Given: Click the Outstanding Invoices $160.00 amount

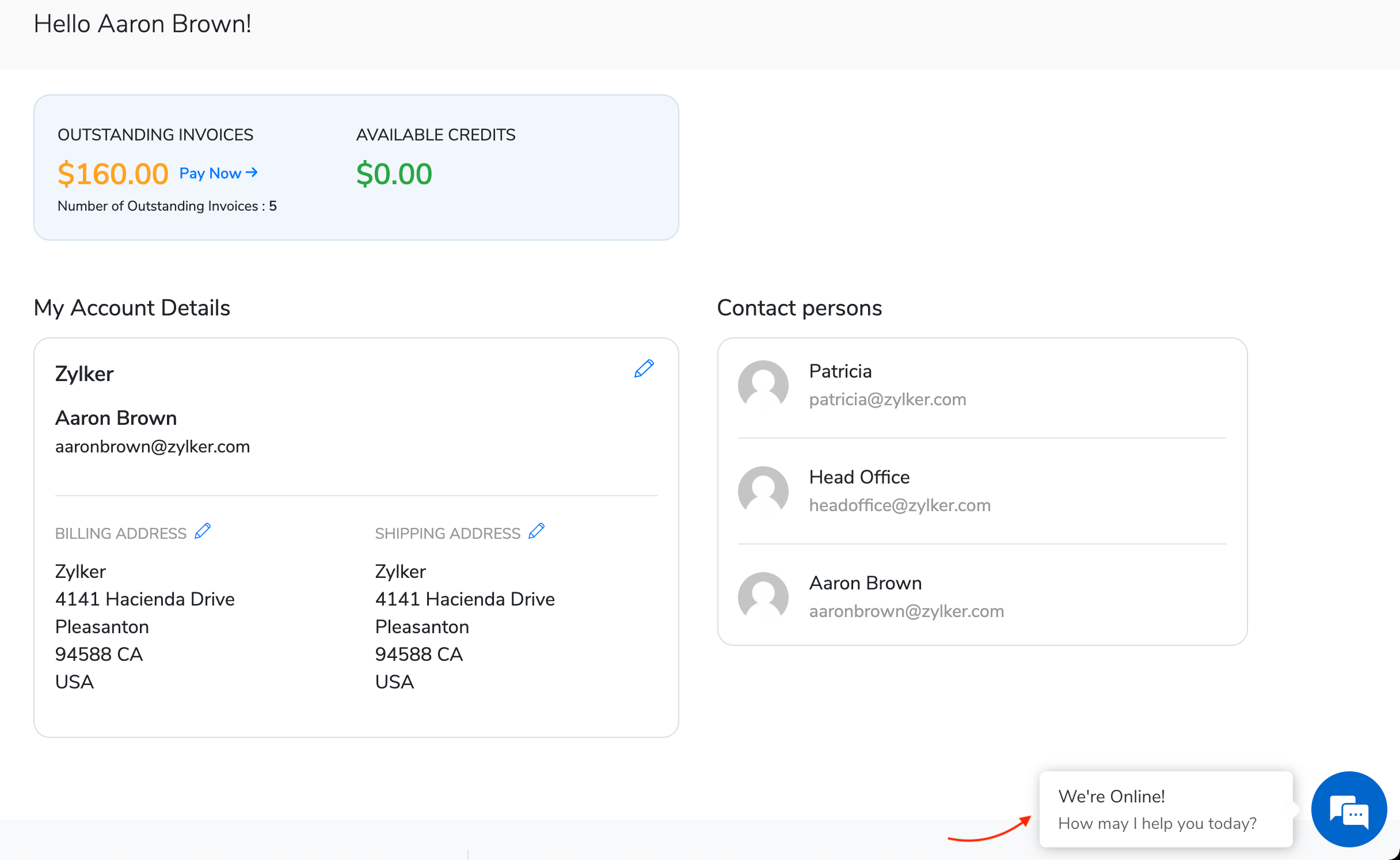Looking at the screenshot, I should 113,173.
